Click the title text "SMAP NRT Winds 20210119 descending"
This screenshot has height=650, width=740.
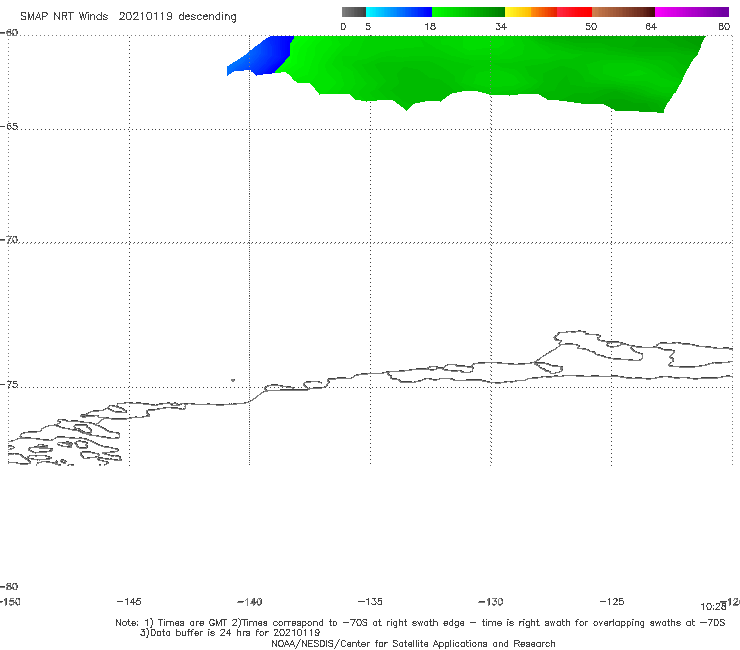pos(128,17)
